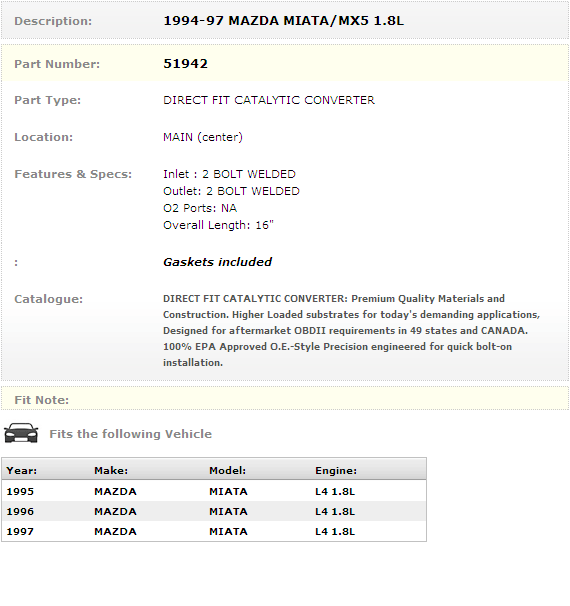Click L4 1.8L in the 1997 row
Image resolution: width=570 pixels, height=606 pixels.
click(335, 532)
